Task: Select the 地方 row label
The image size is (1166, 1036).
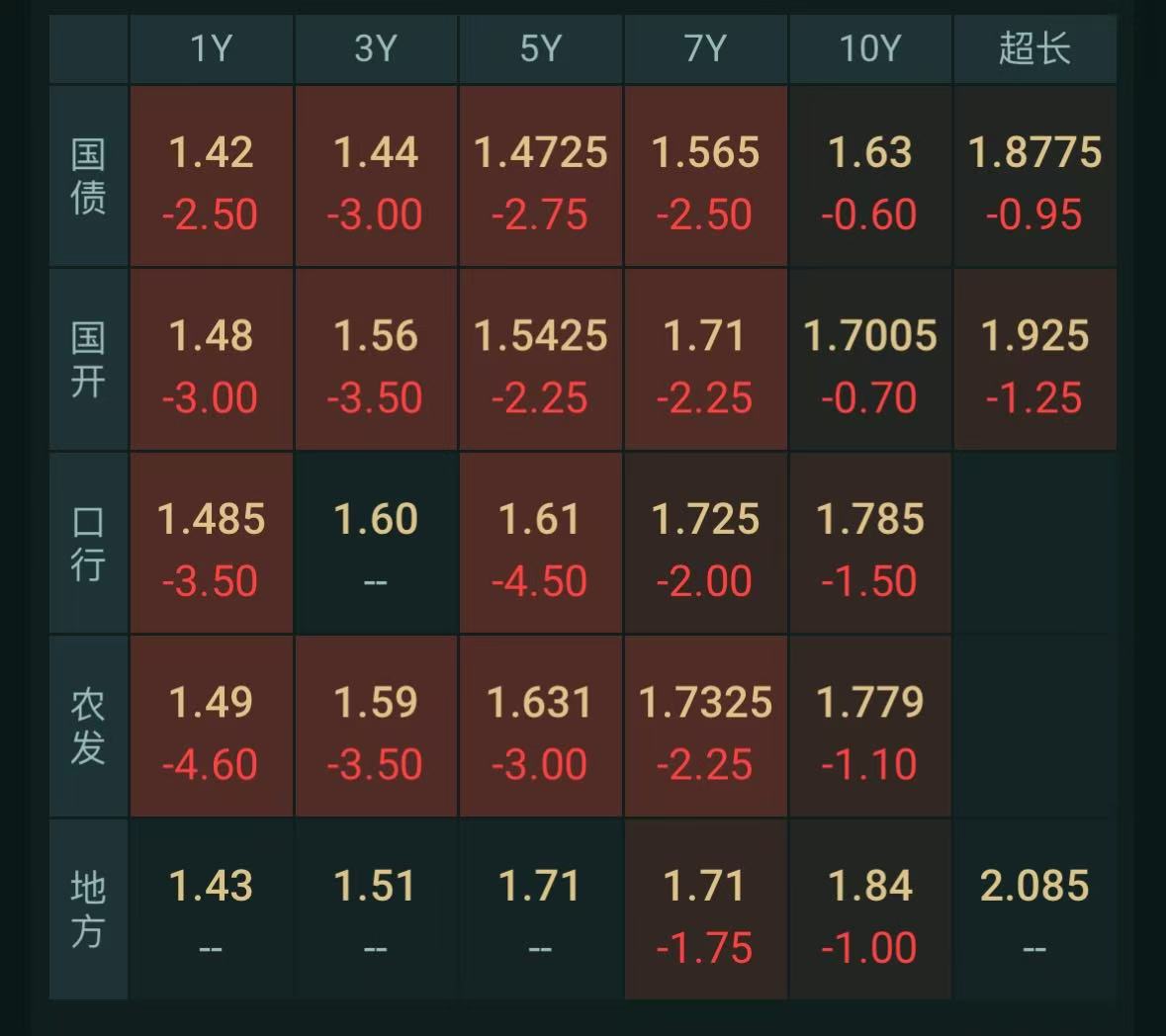Action: tap(88, 909)
